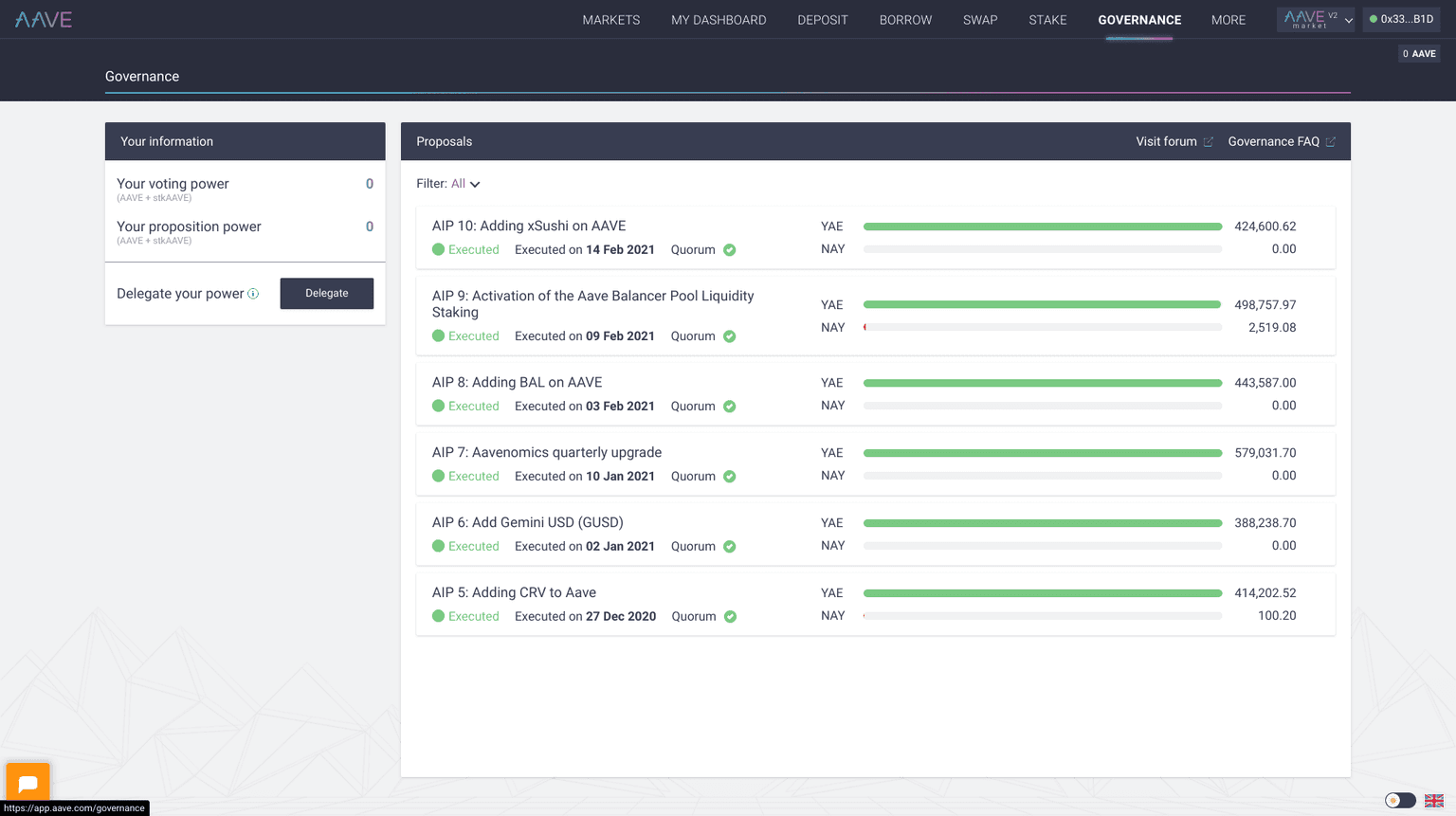Click the green Executed status dot for AIP 5
This screenshot has height=816, width=1456.
tap(438, 616)
